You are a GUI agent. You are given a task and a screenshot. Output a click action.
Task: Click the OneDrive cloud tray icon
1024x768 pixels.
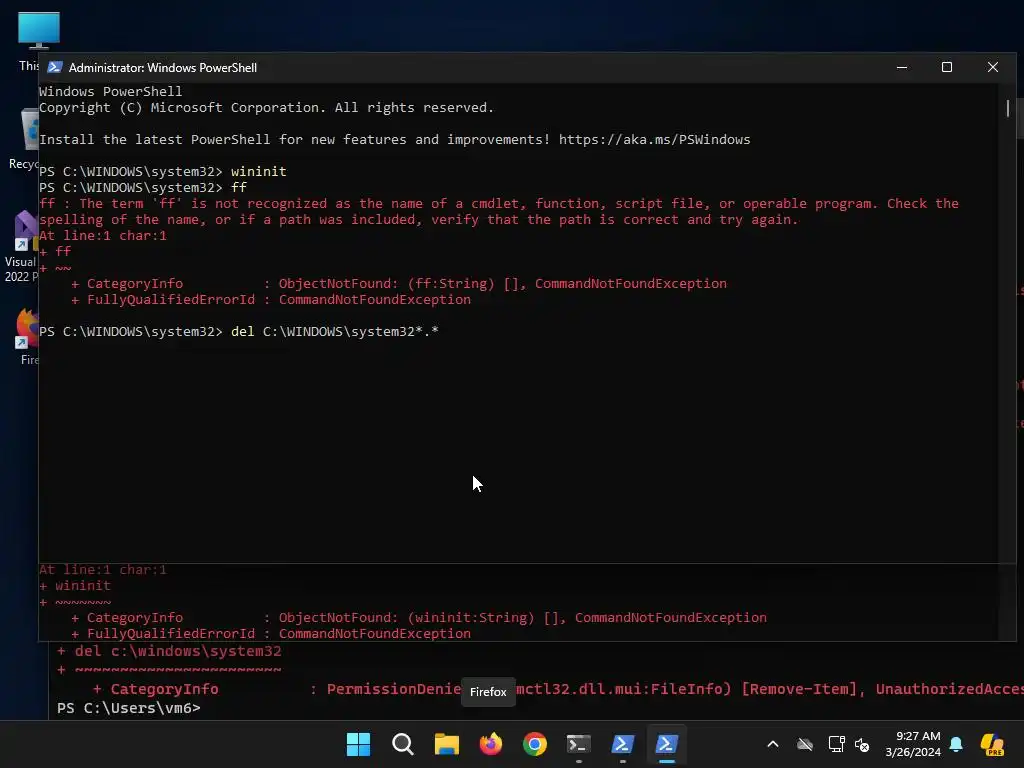[x=805, y=744]
